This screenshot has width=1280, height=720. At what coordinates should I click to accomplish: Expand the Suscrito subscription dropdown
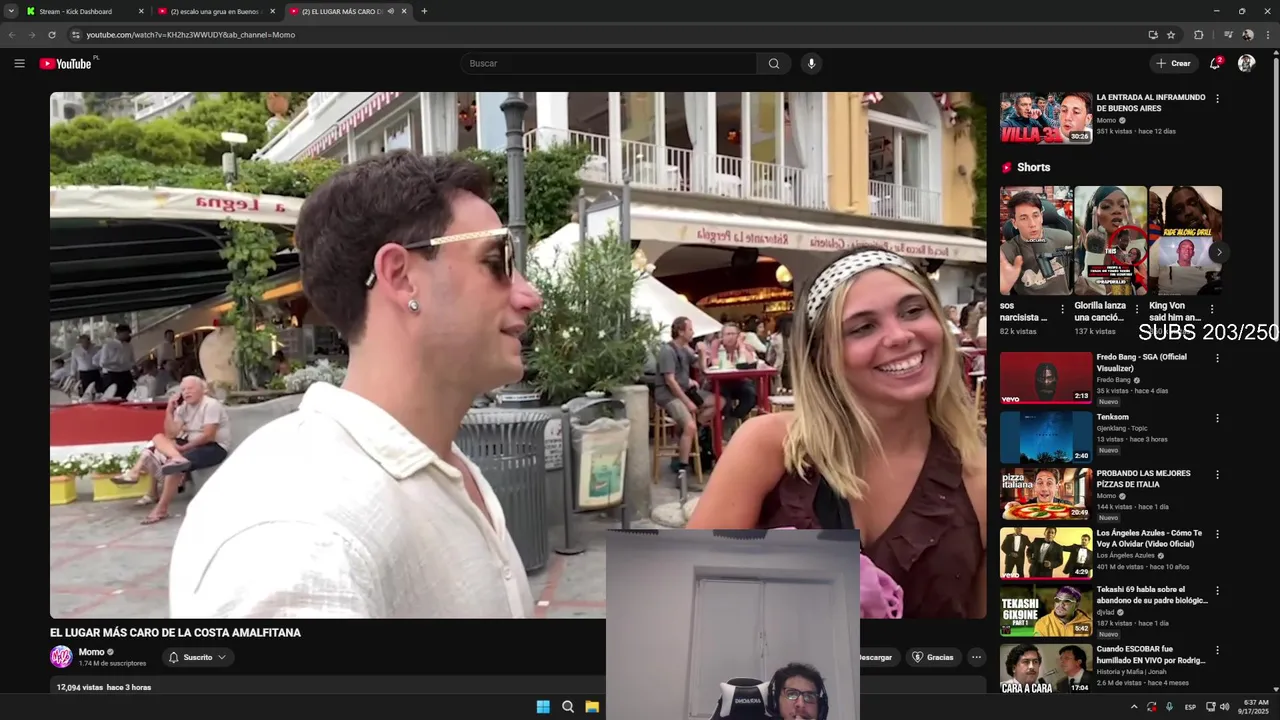pos(198,657)
